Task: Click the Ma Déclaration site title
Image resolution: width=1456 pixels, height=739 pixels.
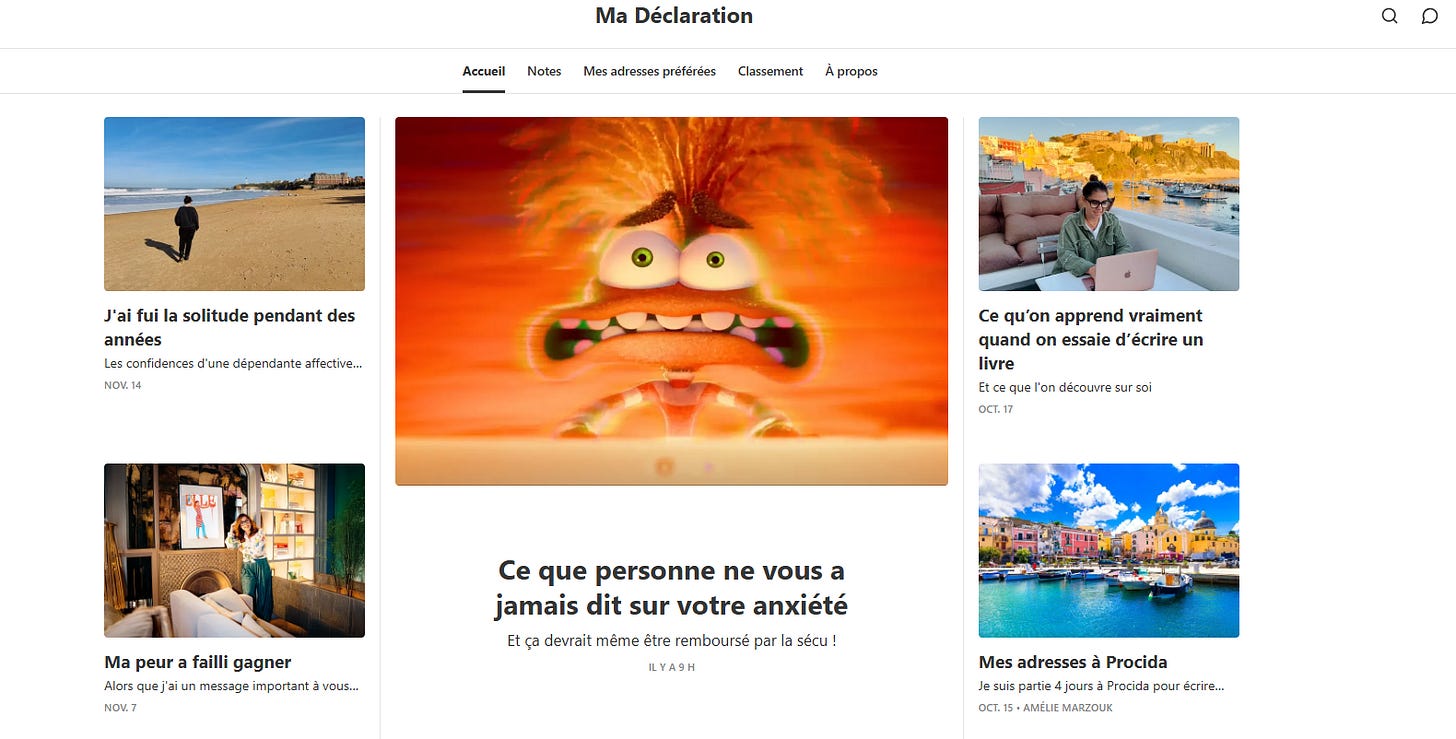Action: 674,16
